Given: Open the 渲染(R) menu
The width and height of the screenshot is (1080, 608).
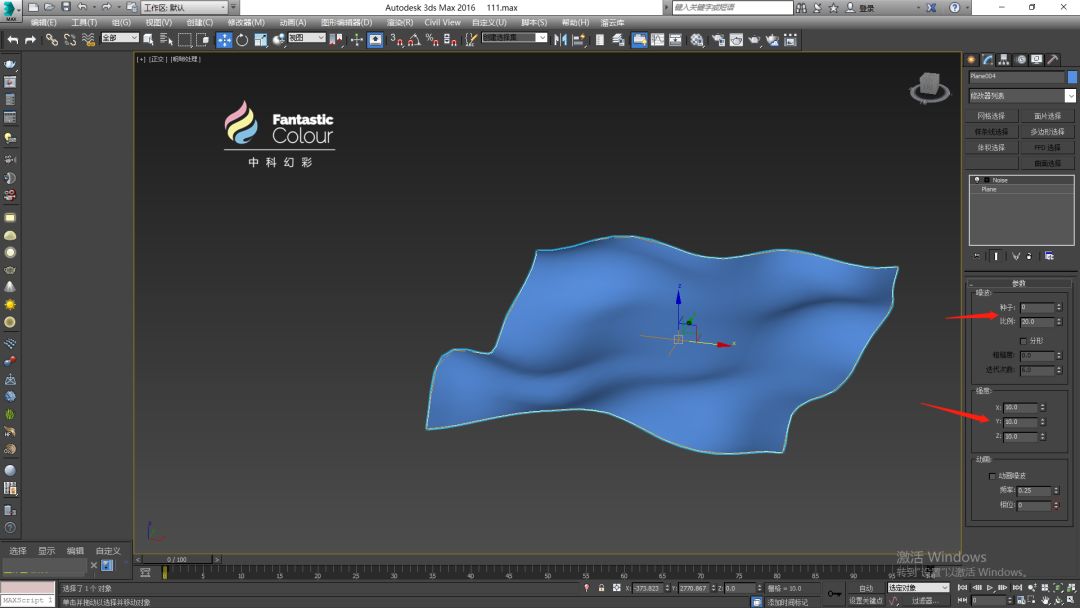Looking at the screenshot, I should coord(400,22).
